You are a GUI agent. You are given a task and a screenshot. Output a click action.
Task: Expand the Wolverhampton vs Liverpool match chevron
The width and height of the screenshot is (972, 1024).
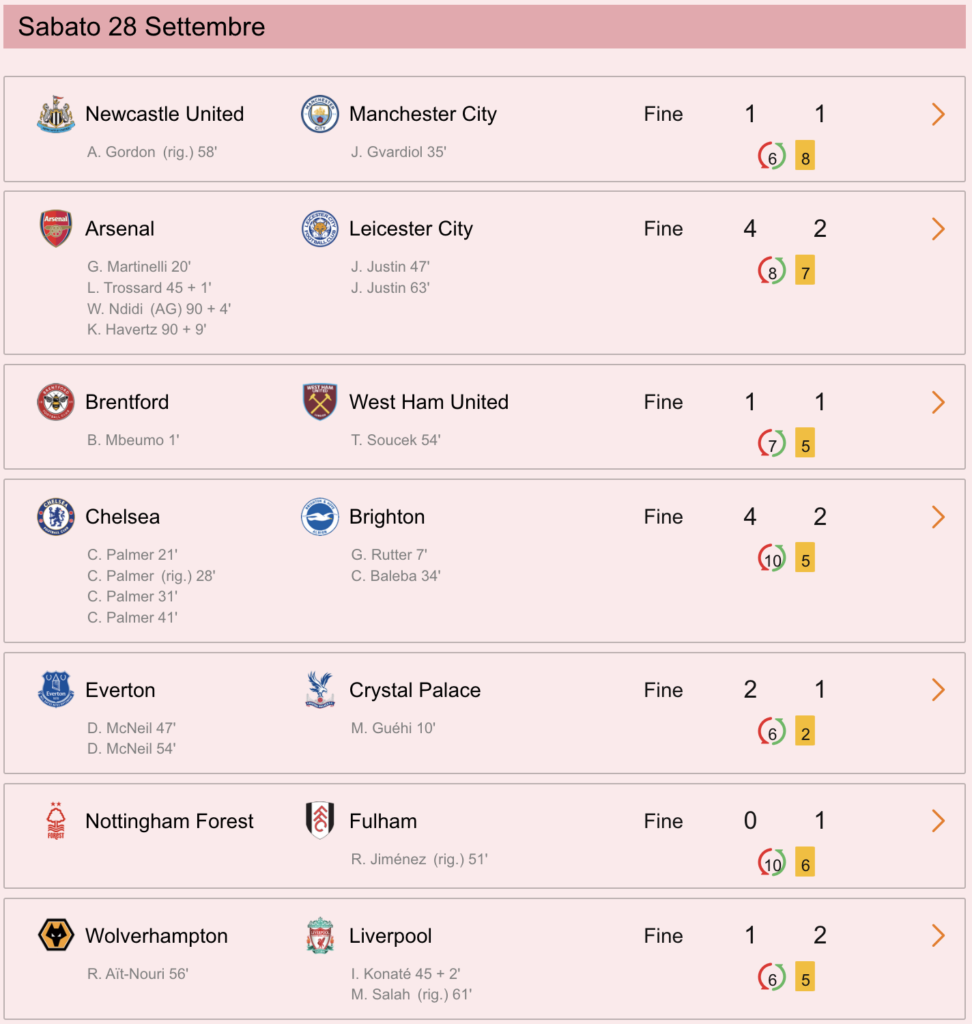click(938, 935)
